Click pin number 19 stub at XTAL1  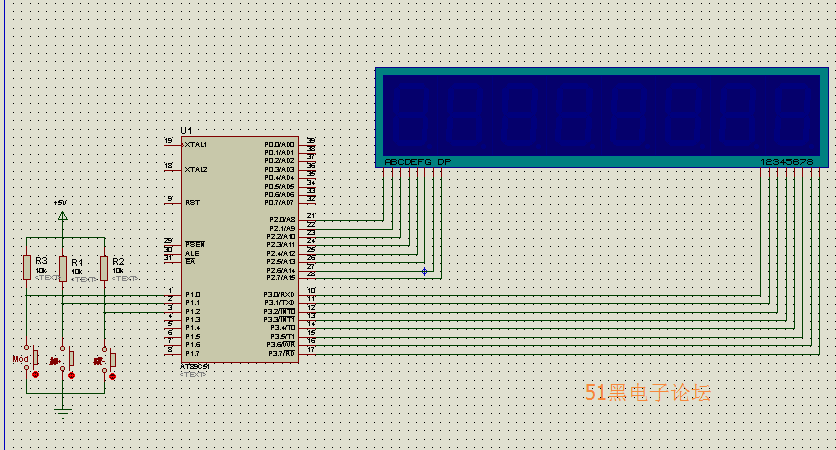pos(173,144)
